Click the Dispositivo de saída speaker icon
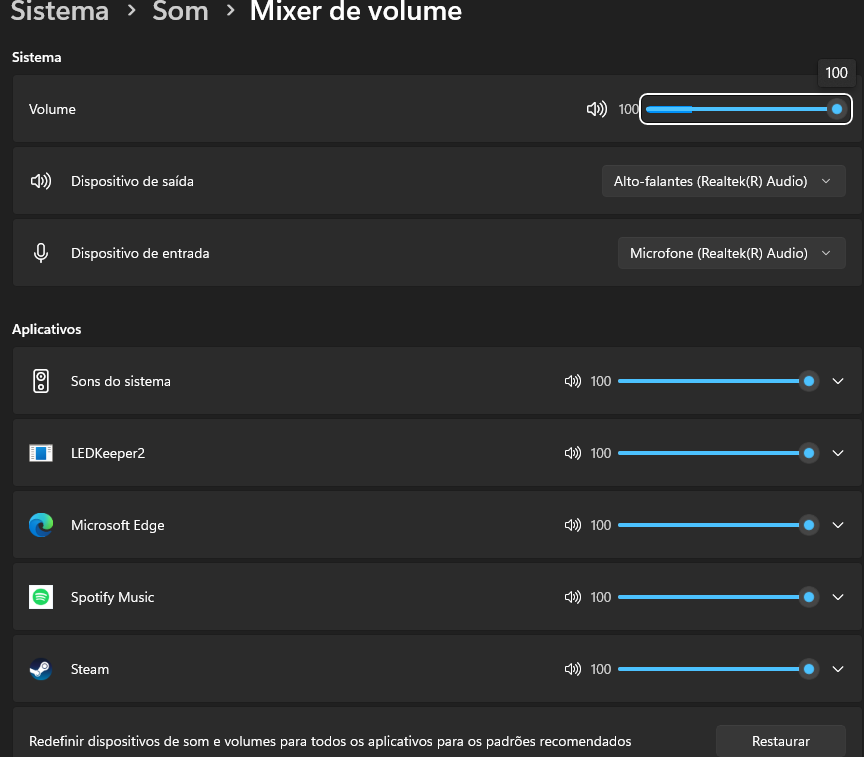This screenshot has width=864, height=757. click(x=41, y=181)
